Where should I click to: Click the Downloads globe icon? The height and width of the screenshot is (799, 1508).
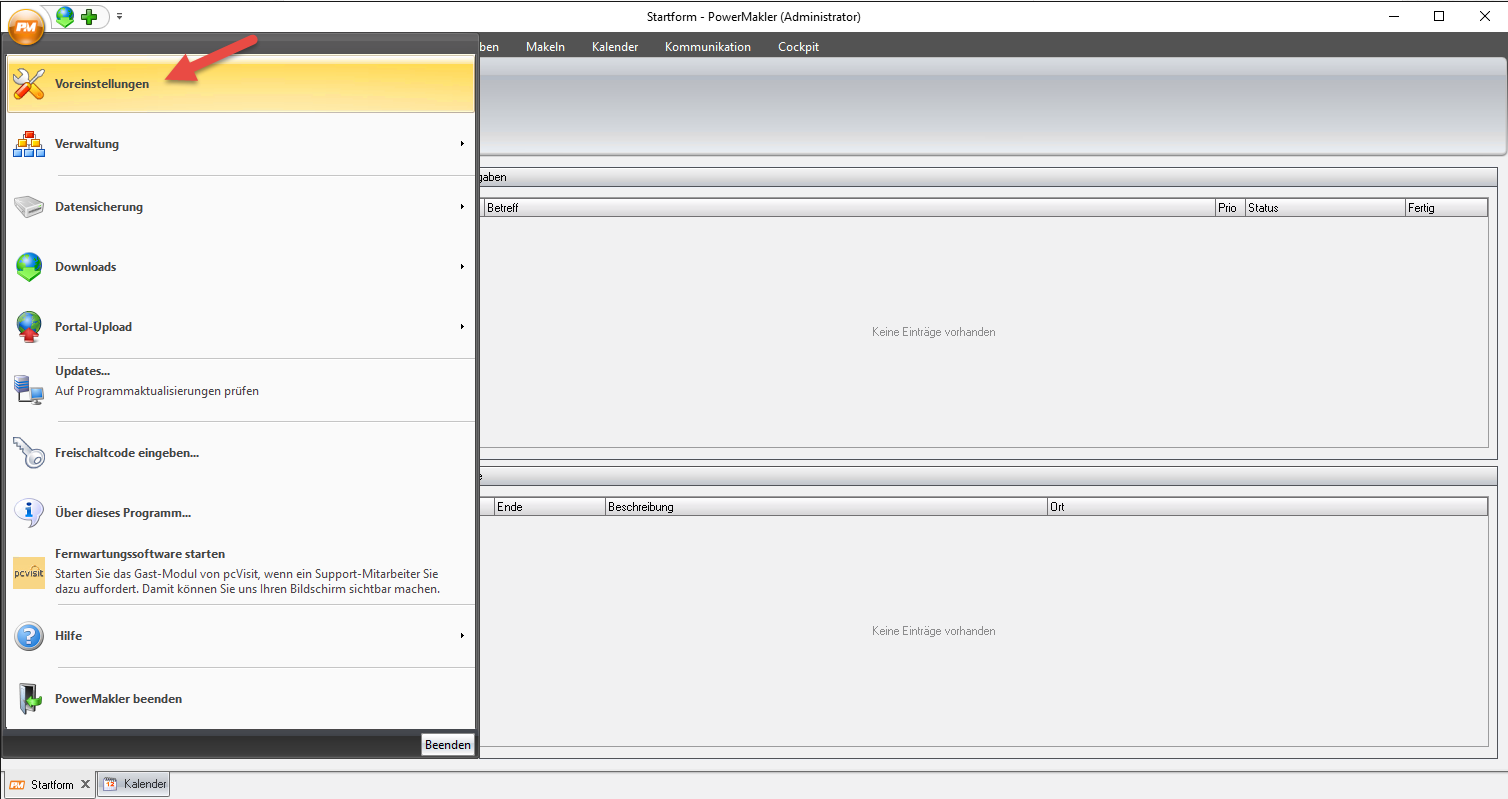[29, 267]
